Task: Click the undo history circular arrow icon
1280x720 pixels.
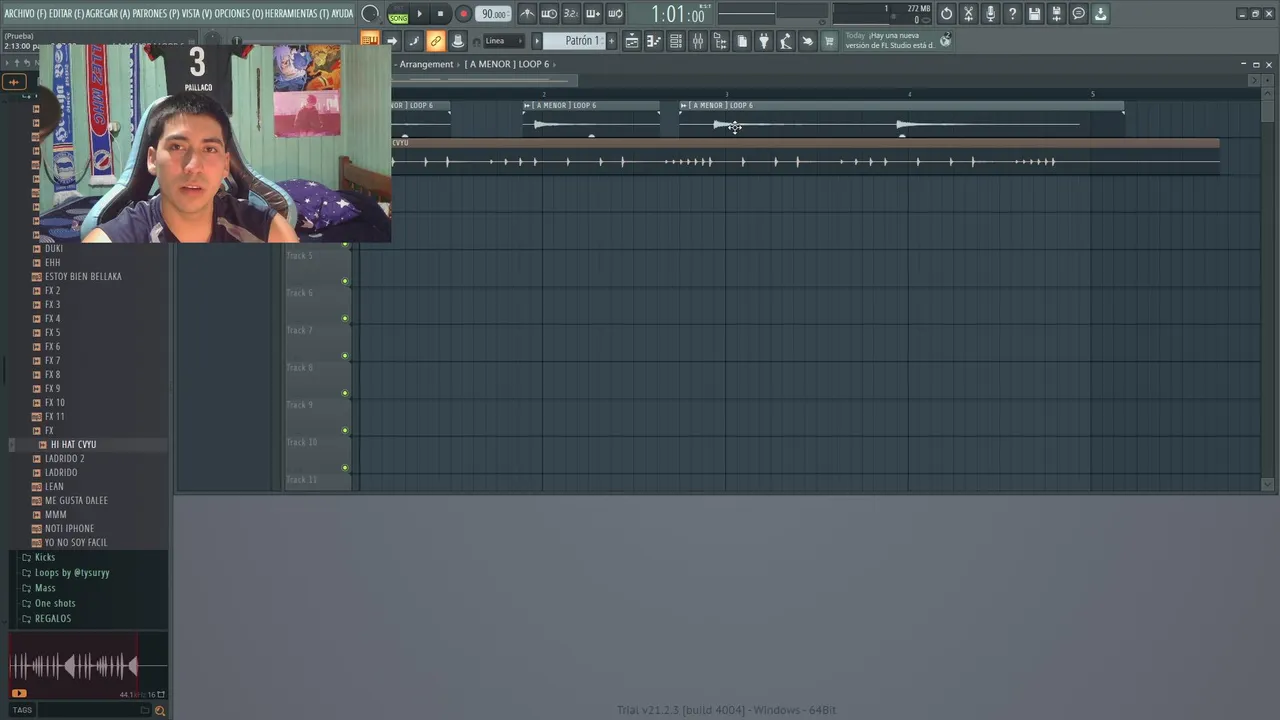Action: click(x=946, y=14)
